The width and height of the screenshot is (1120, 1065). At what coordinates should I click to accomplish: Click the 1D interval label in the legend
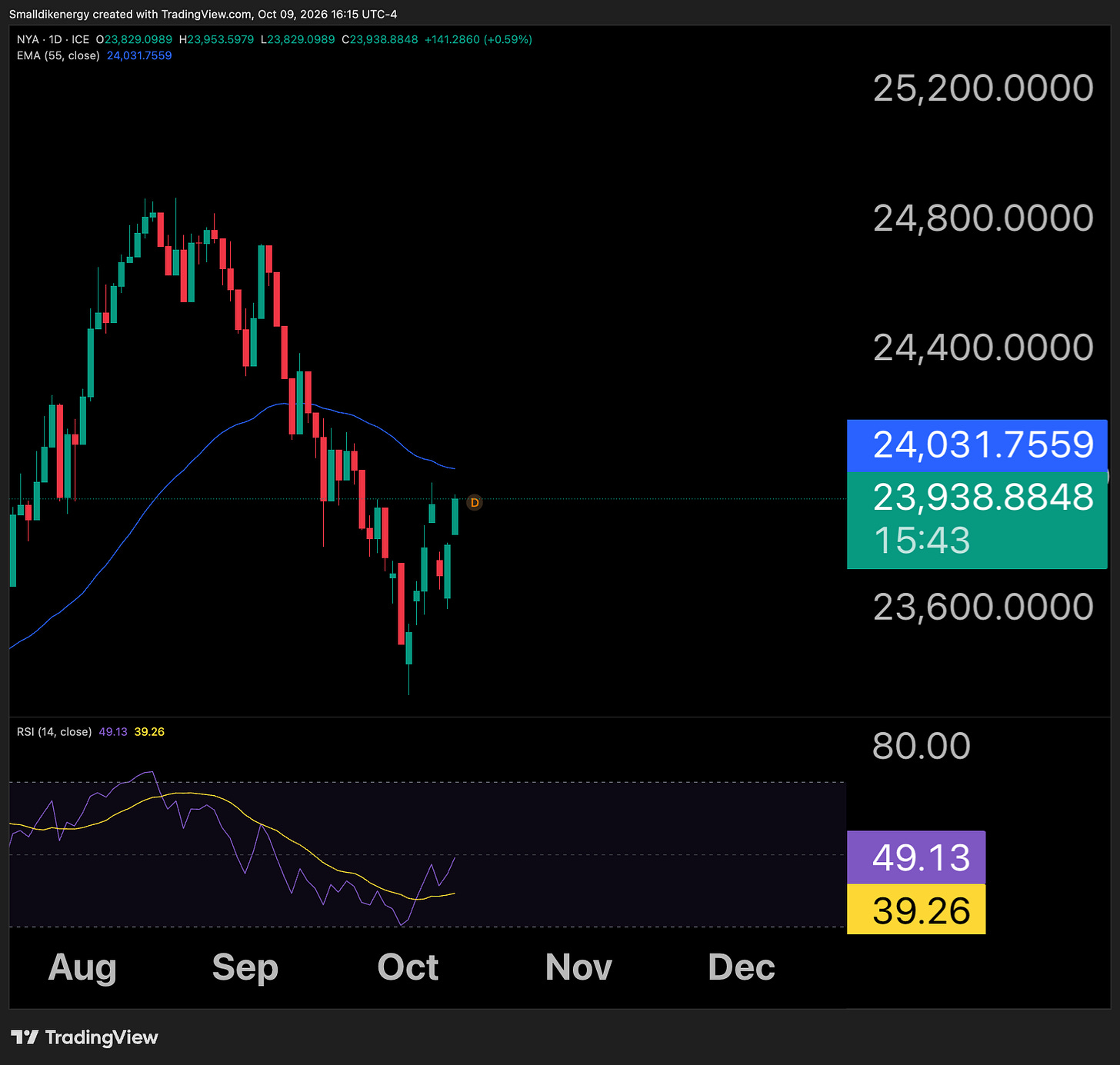point(55,39)
